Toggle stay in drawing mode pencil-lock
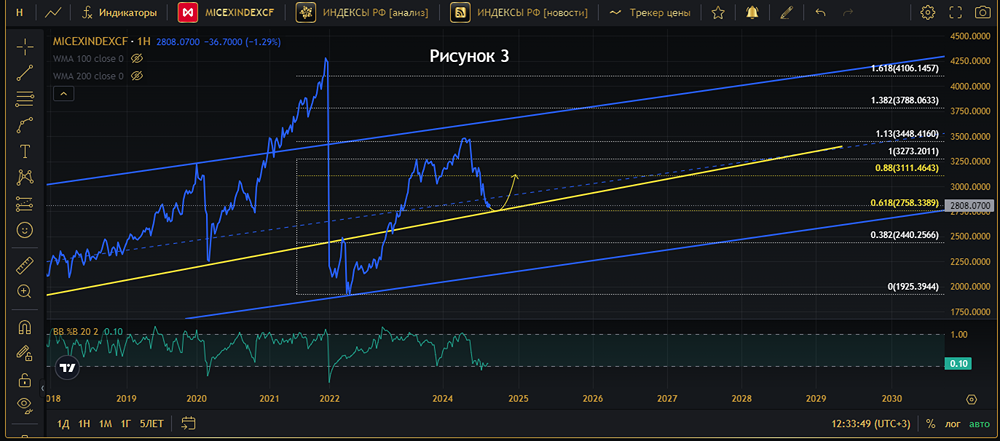The height and width of the screenshot is (441, 1000). (25, 352)
